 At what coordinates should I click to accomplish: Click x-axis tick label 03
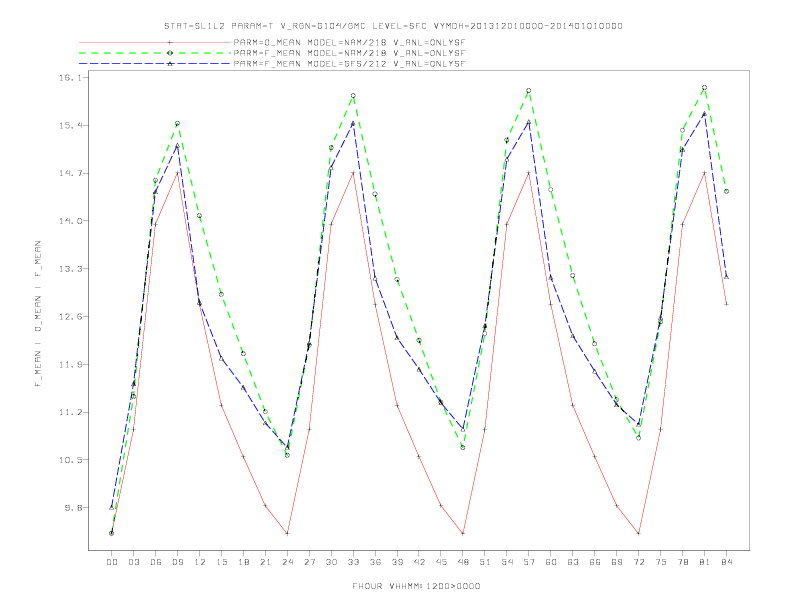[x=133, y=562]
